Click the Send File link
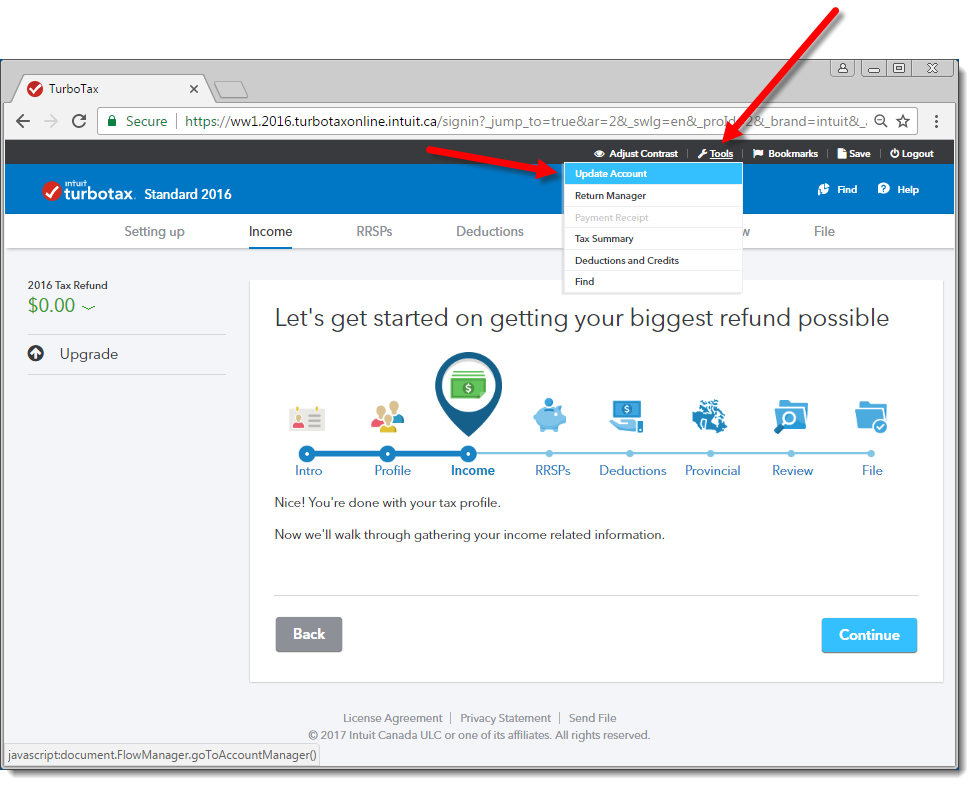 pos(593,718)
